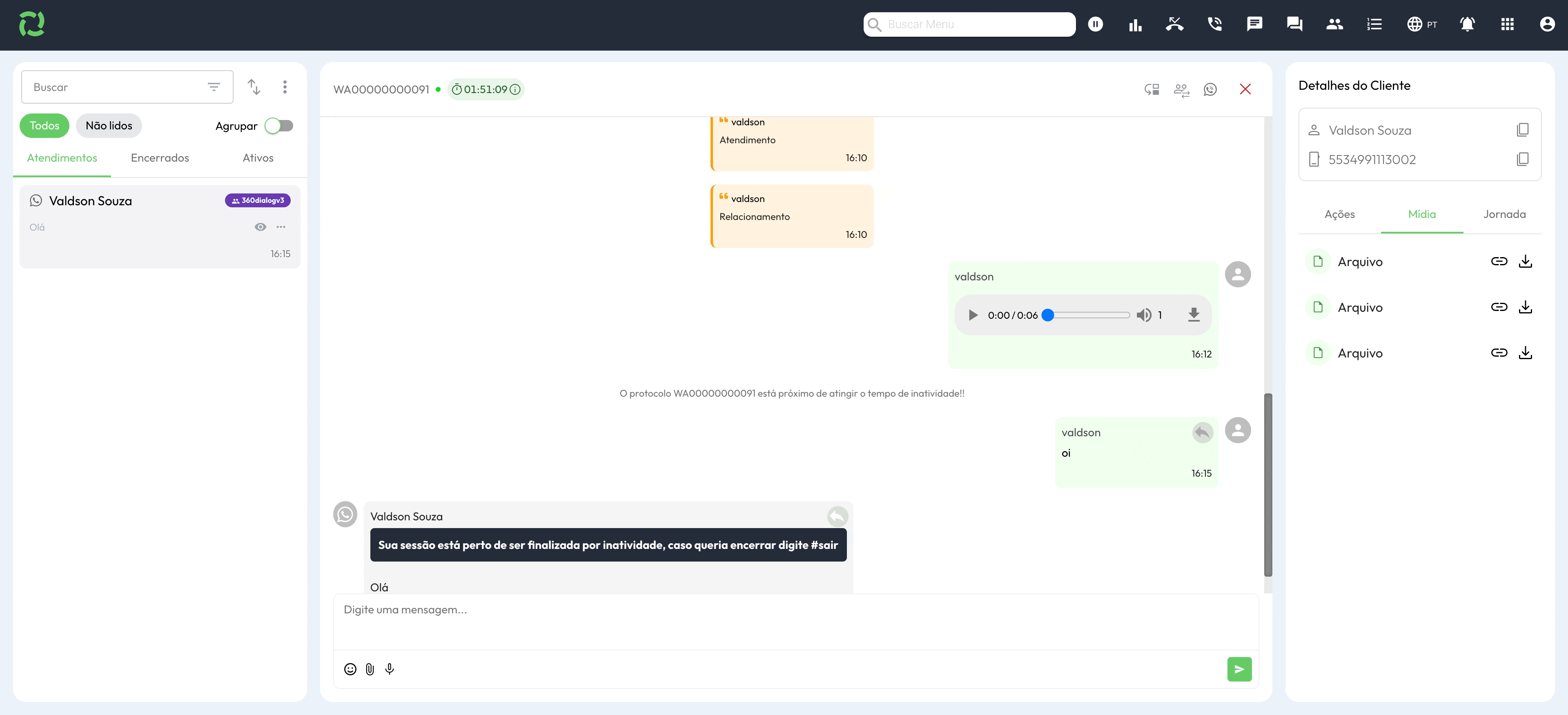Open the bar chart dashboard icon

pos(1135,24)
